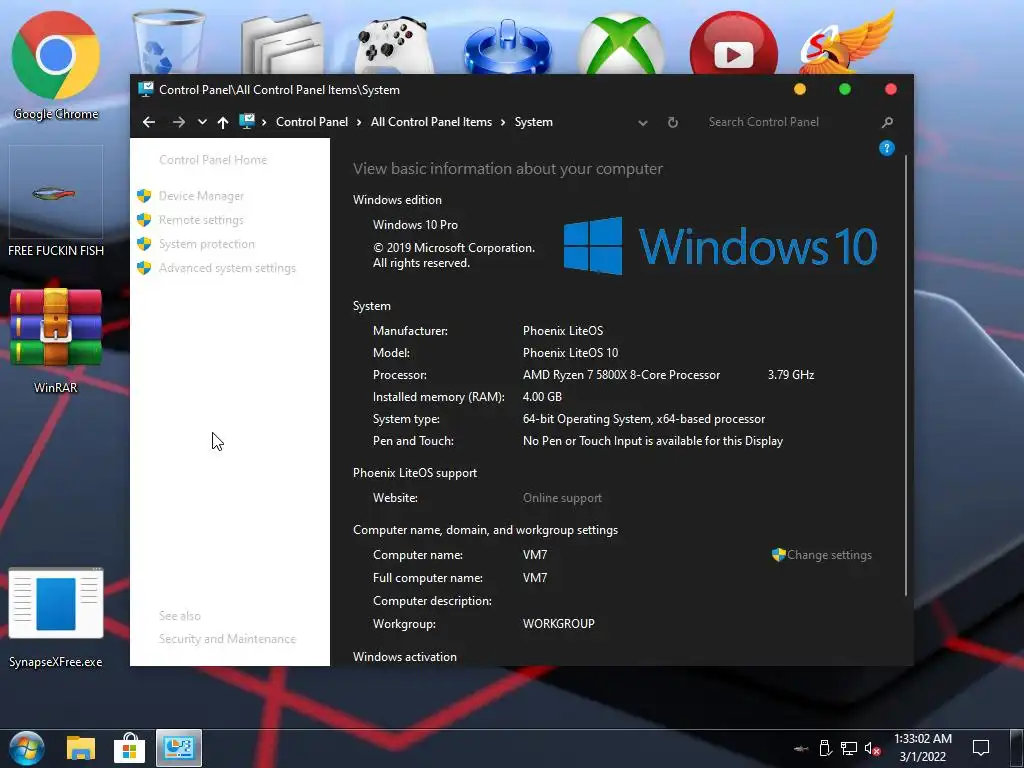Open the recent locations dropdown arrow
Image resolution: width=1024 pixels, height=768 pixels.
click(x=202, y=122)
